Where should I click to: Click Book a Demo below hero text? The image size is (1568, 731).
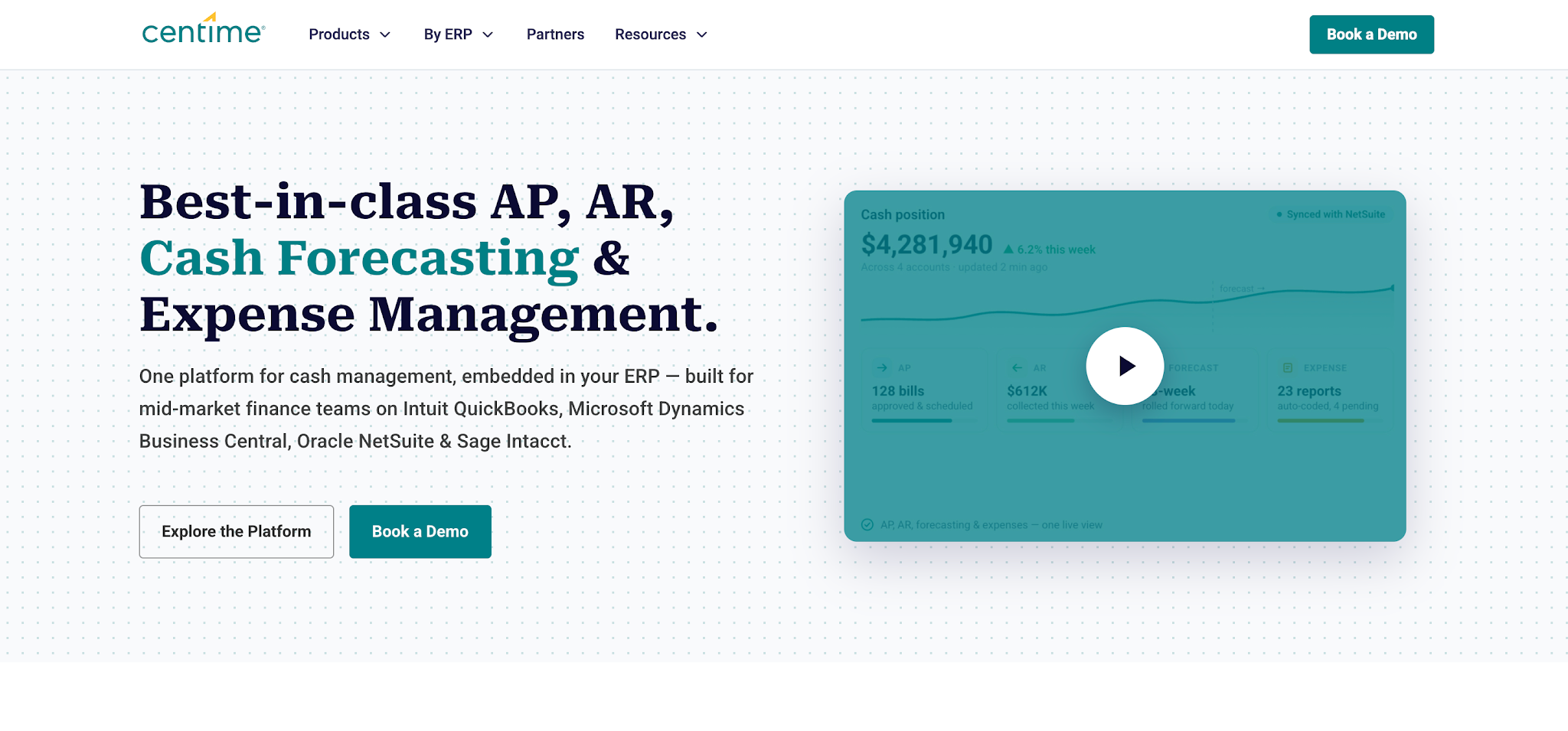(420, 531)
